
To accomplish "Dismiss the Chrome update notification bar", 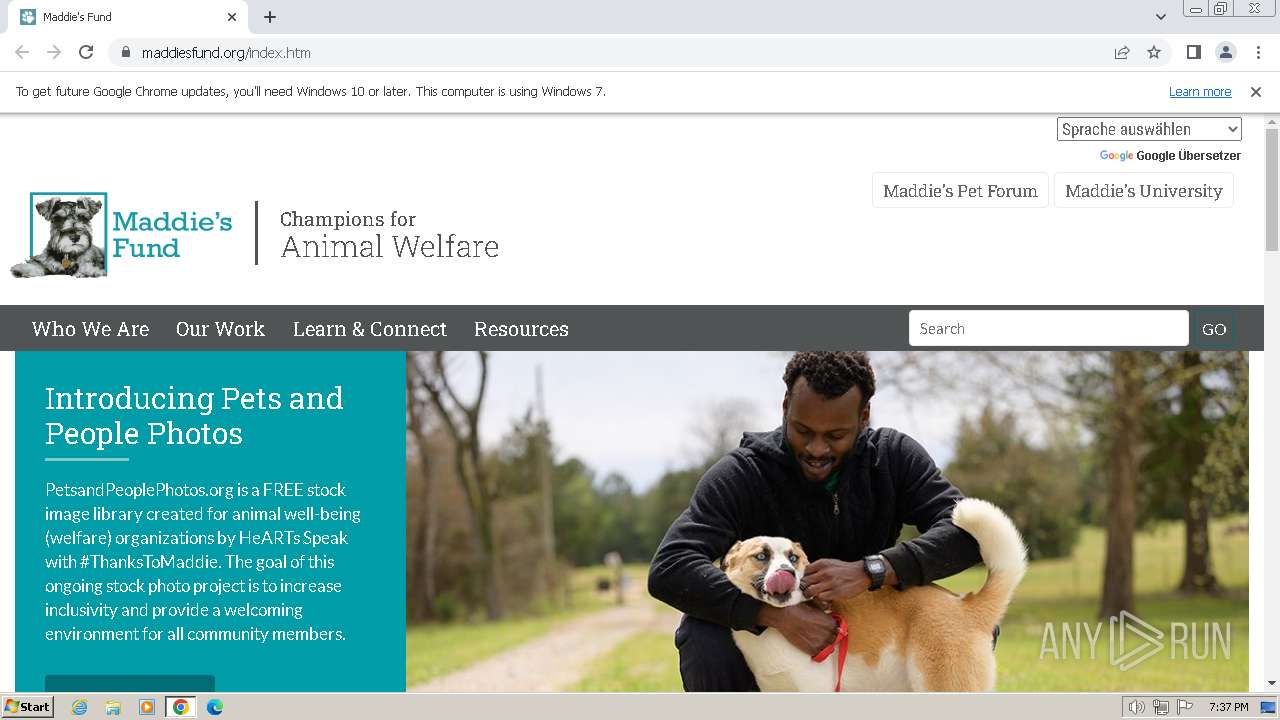I will 1256,92.
